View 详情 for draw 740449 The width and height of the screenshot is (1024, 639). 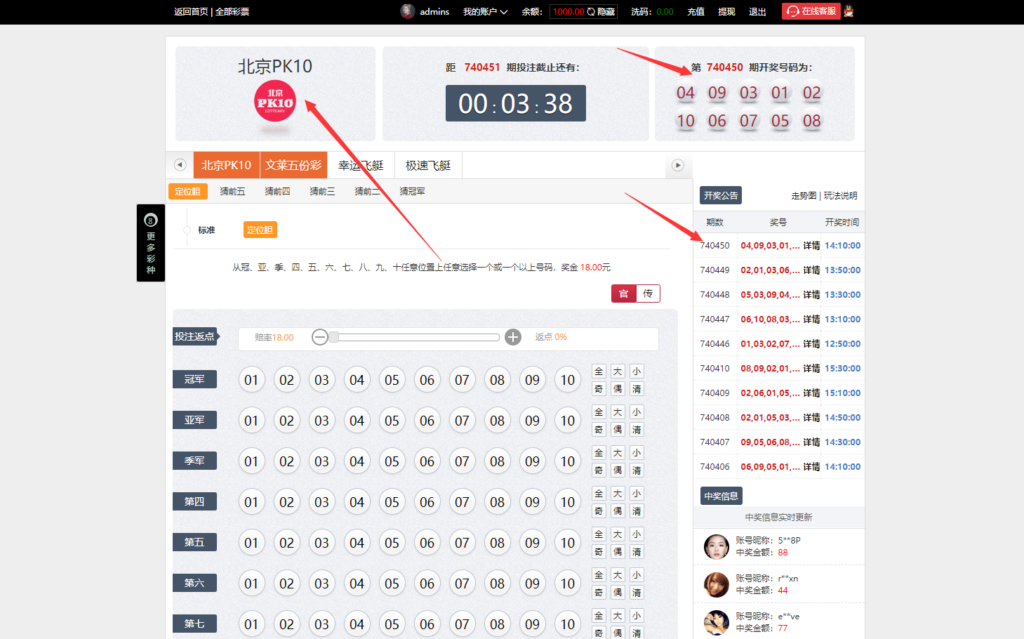click(811, 270)
